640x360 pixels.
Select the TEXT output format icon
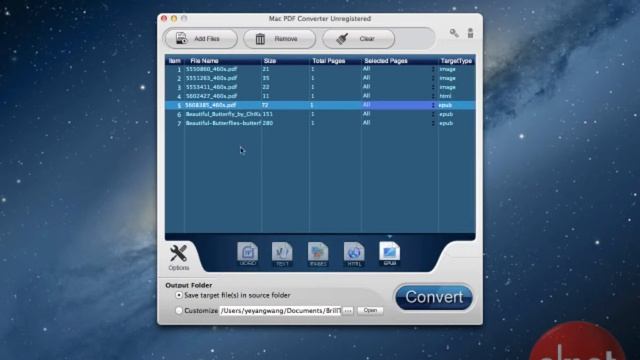tap(282, 254)
